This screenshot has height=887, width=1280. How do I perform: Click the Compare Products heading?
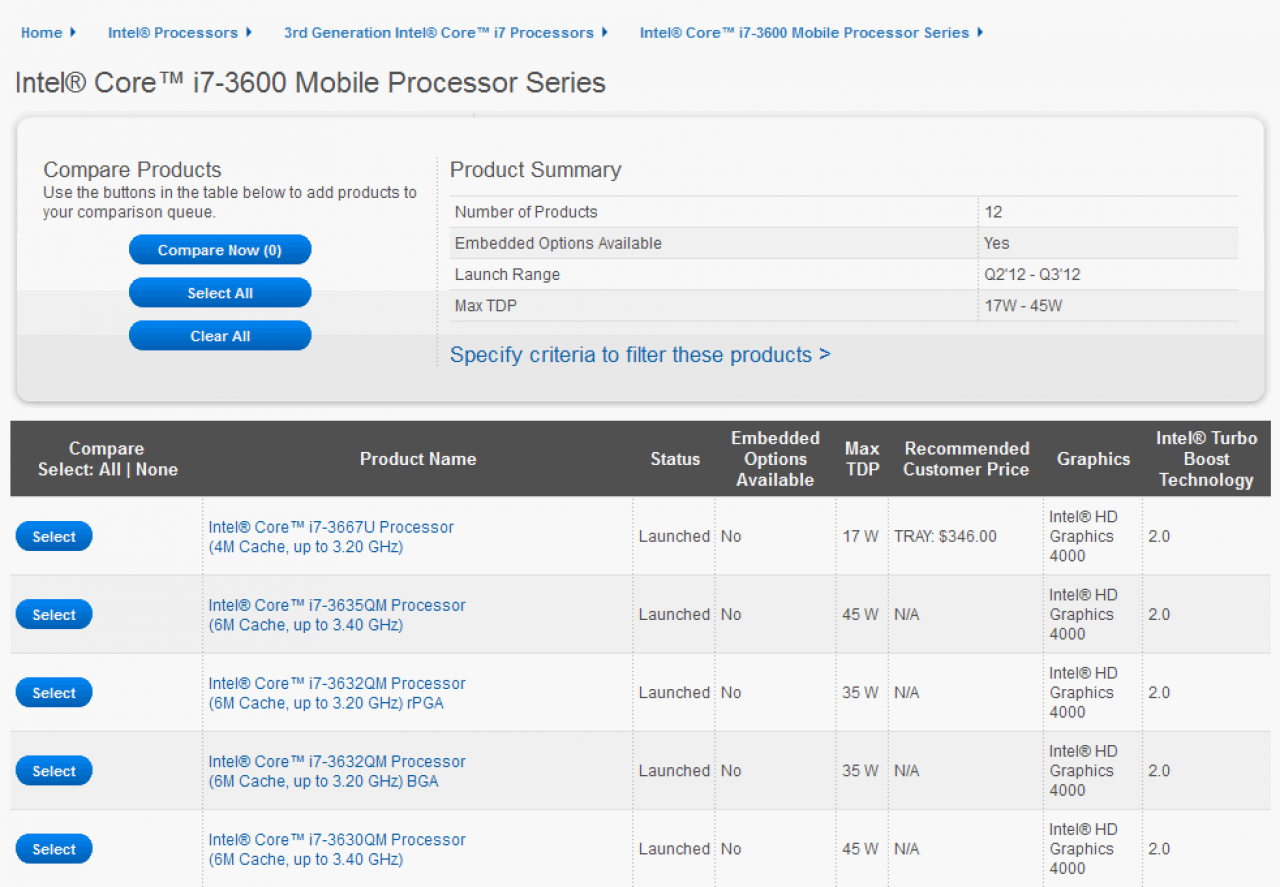[x=132, y=170]
